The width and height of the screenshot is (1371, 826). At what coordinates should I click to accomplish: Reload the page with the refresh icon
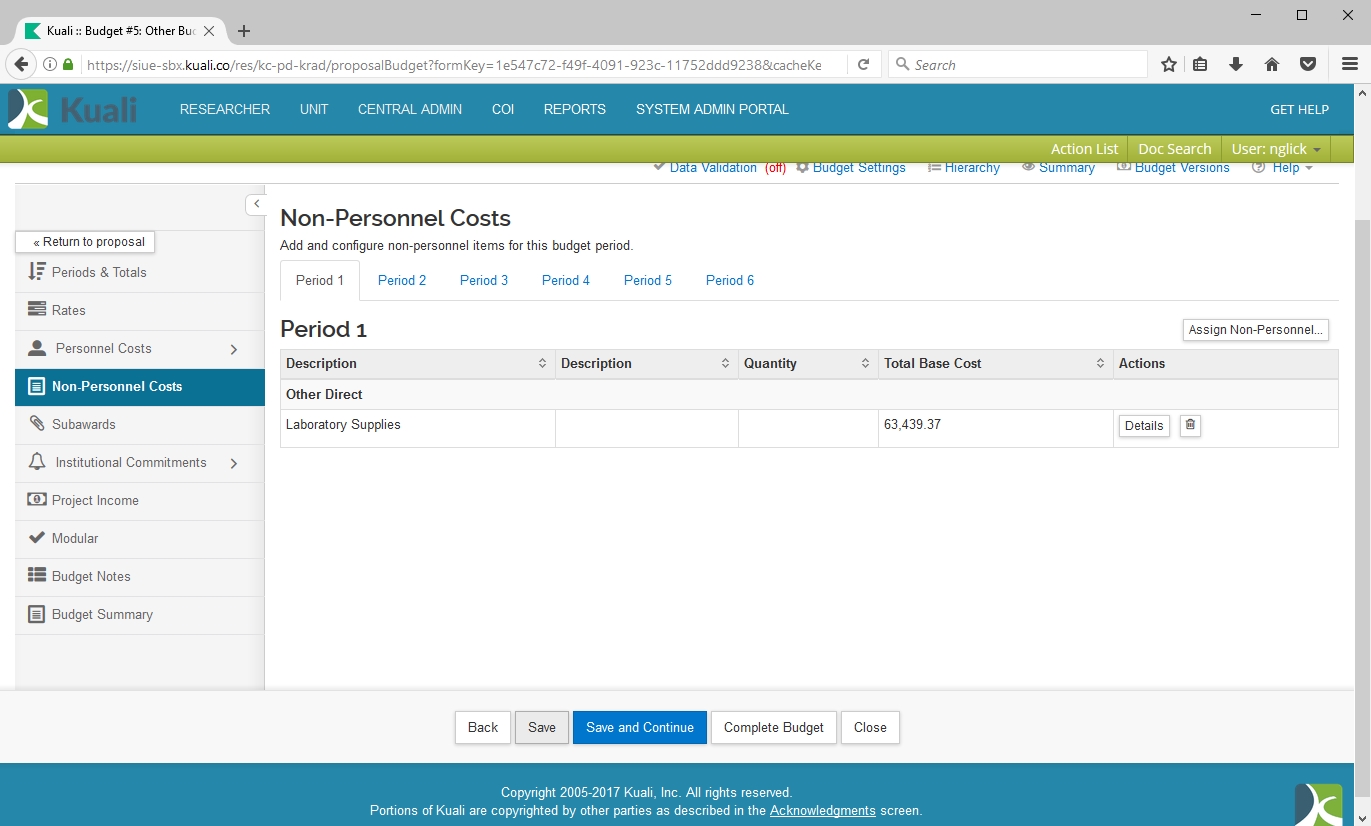(863, 65)
